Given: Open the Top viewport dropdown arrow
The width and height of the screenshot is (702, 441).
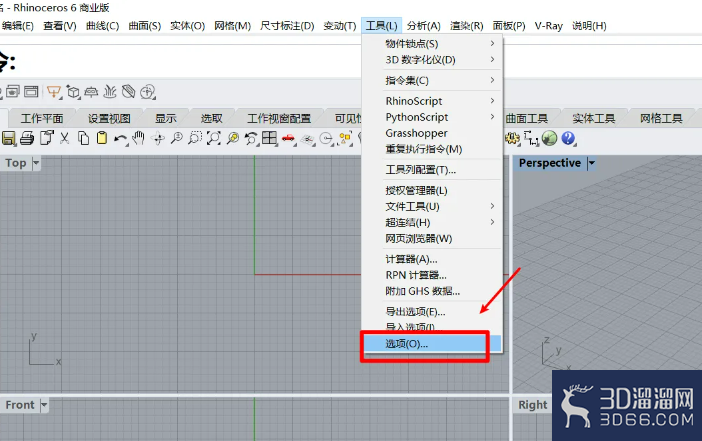Looking at the screenshot, I should coord(36,163).
